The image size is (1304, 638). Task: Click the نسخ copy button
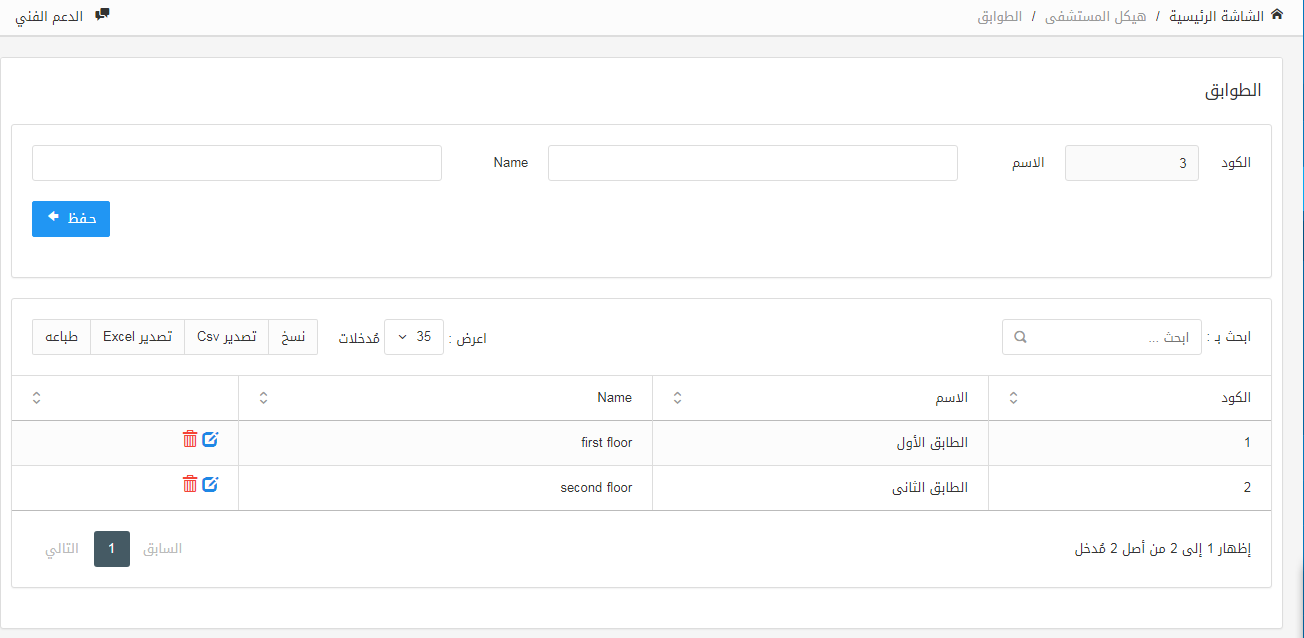coord(293,337)
